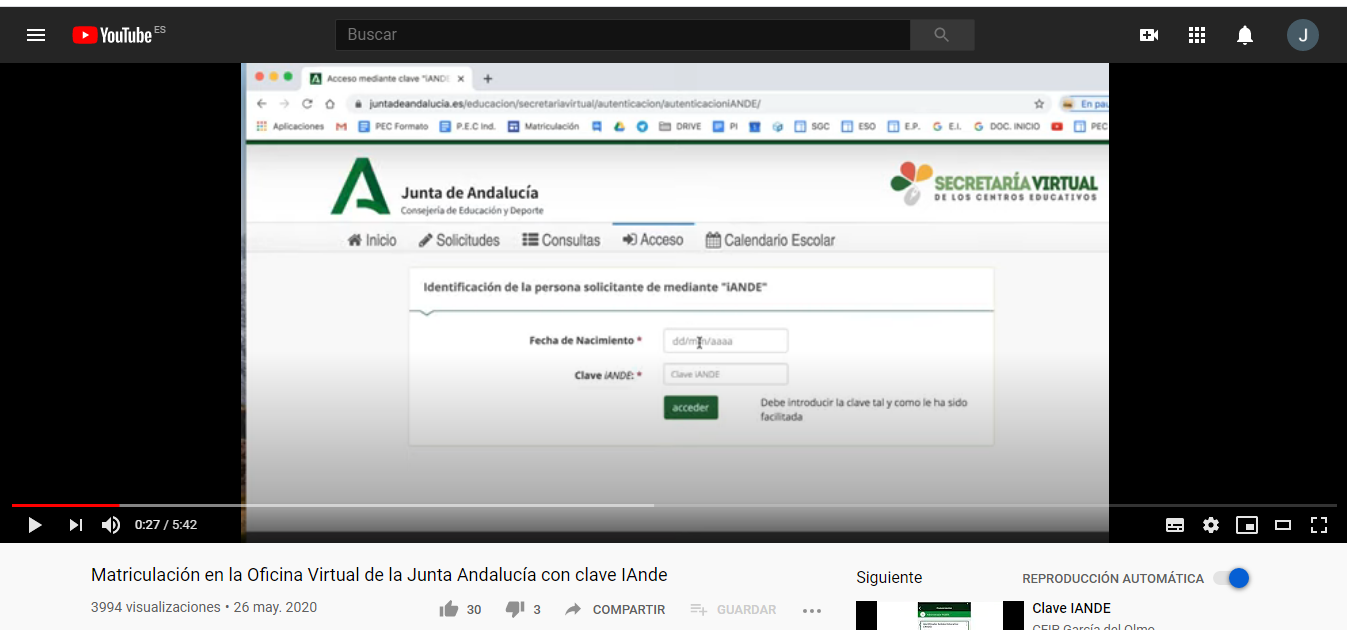Screen dimensions: 1347x630
Task: Click the Clave iANDE input field
Action: click(725, 374)
